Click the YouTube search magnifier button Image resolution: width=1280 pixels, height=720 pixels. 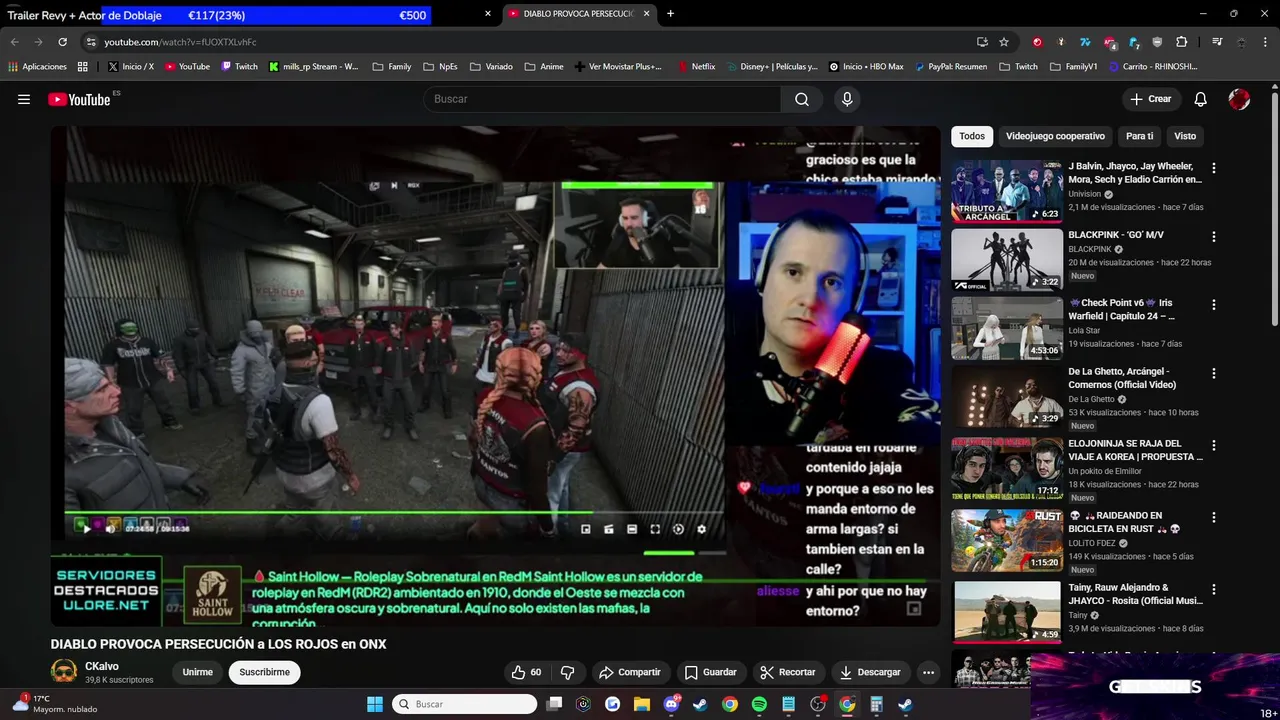[x=802, y=99]
